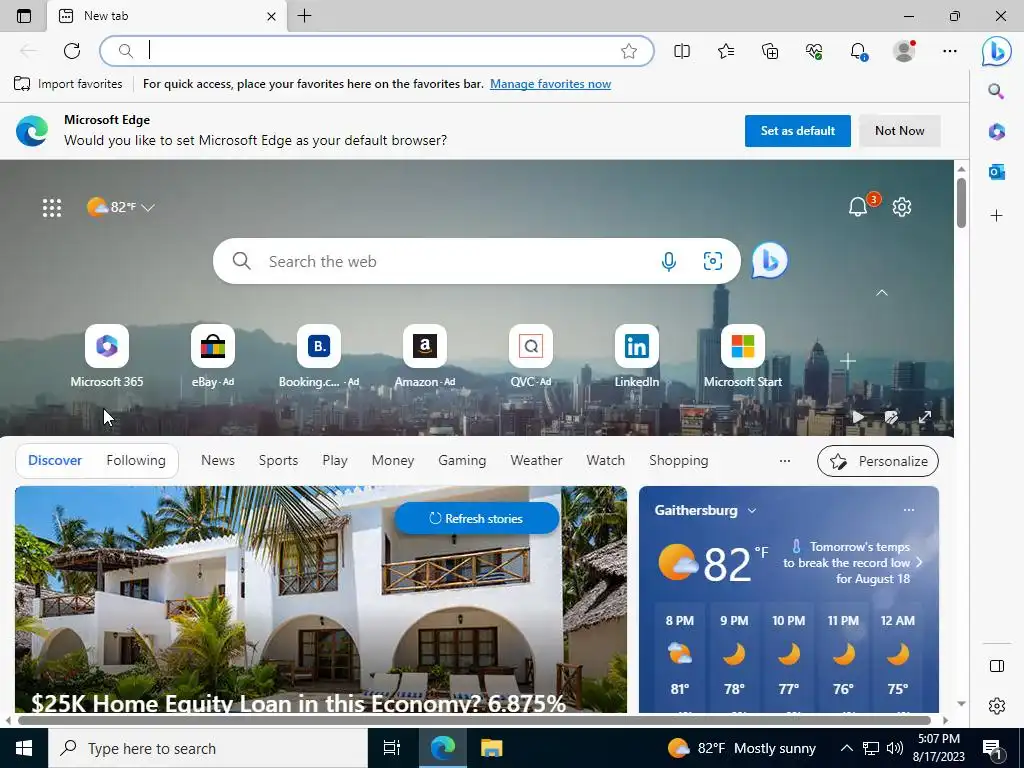1024x768 pixels.
Task: Open the Microsoft 365 quick link
Action: [107, 356]
